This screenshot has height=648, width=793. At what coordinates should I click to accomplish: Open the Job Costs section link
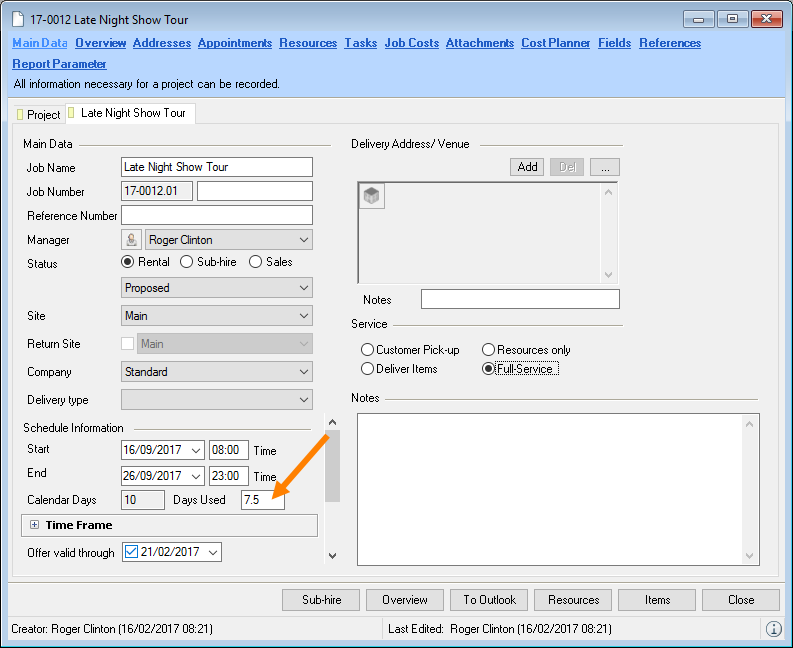(411, 43)
